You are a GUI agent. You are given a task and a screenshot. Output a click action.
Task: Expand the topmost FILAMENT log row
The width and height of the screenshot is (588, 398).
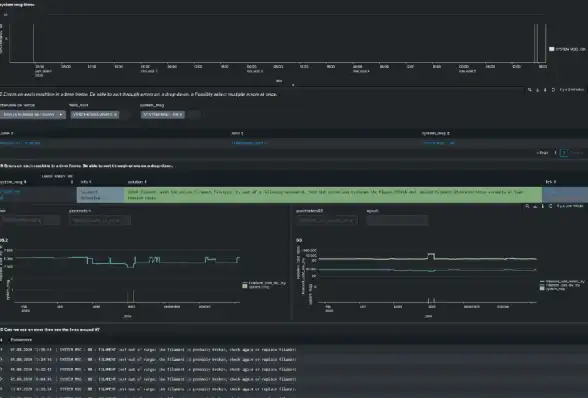pyautogui.click(x=1, y=350)
